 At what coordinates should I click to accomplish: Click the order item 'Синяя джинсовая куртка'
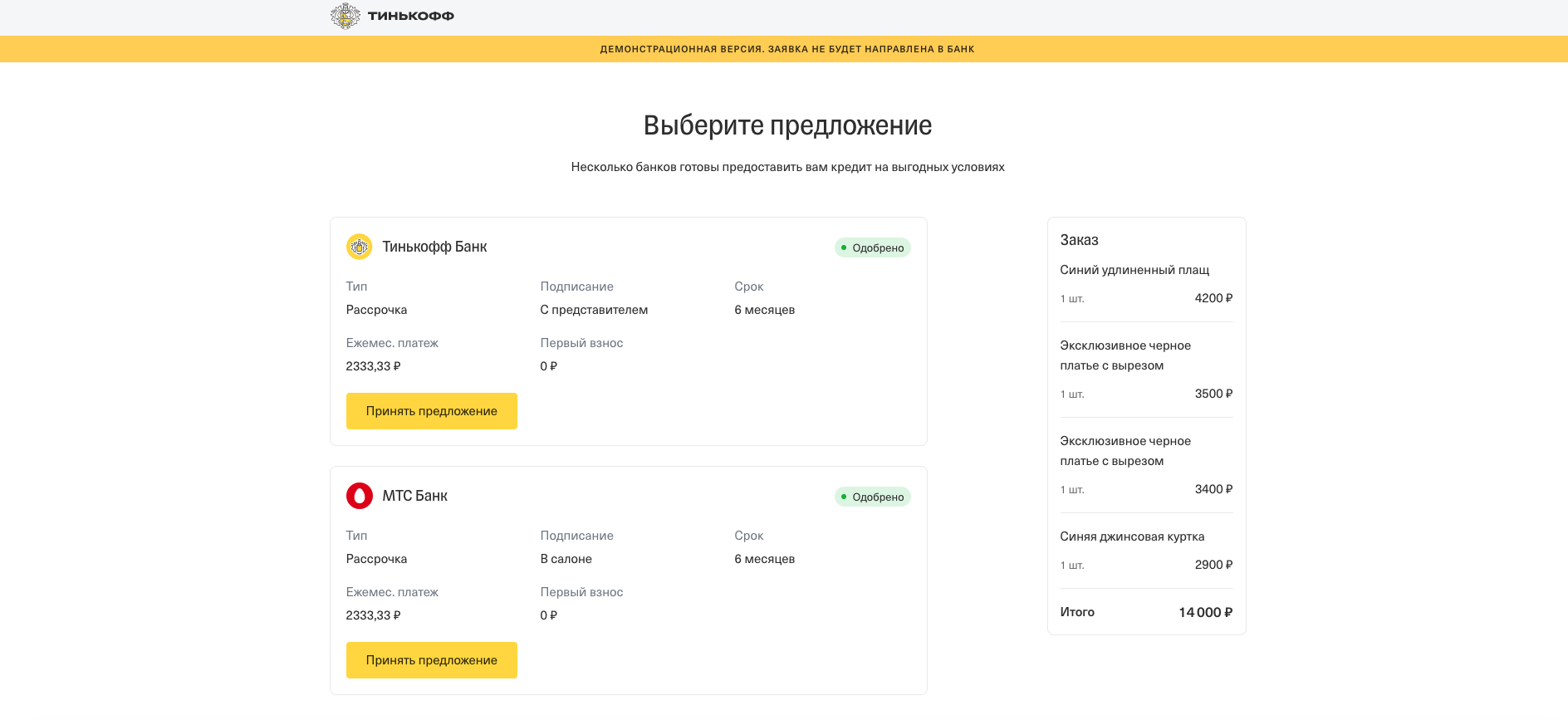click(x=1133, y=536)
